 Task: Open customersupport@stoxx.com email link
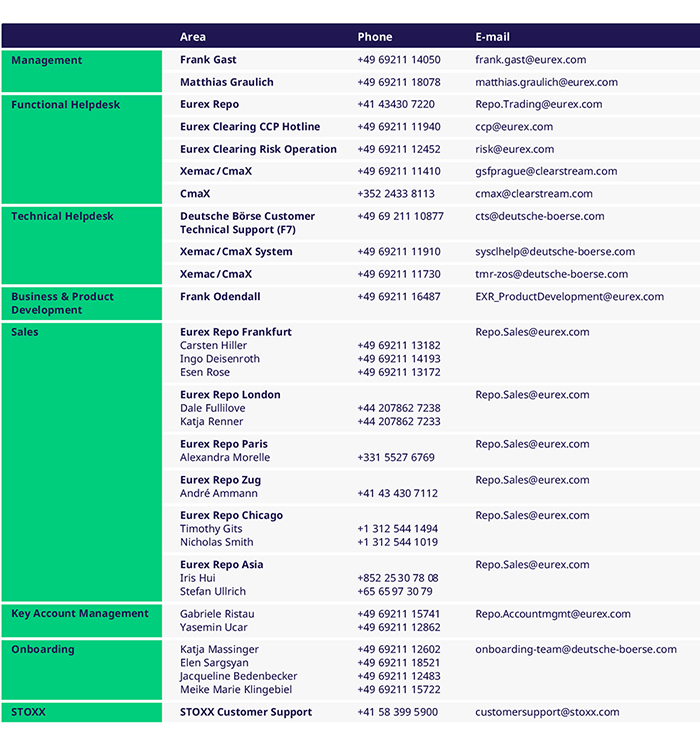click(547, 712)
